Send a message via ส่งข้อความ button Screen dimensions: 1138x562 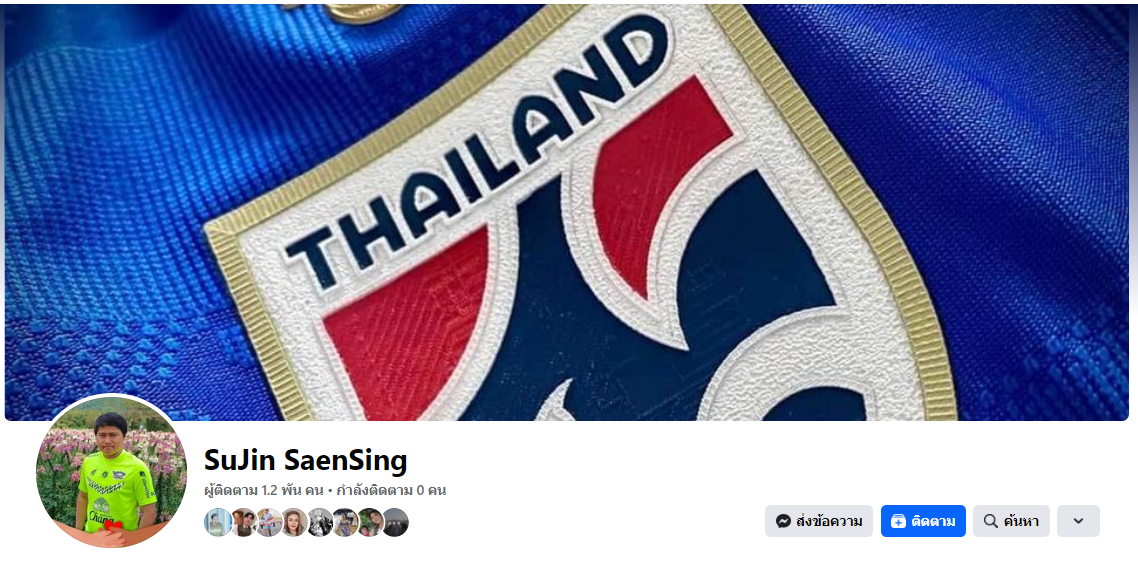coord(819,521)
